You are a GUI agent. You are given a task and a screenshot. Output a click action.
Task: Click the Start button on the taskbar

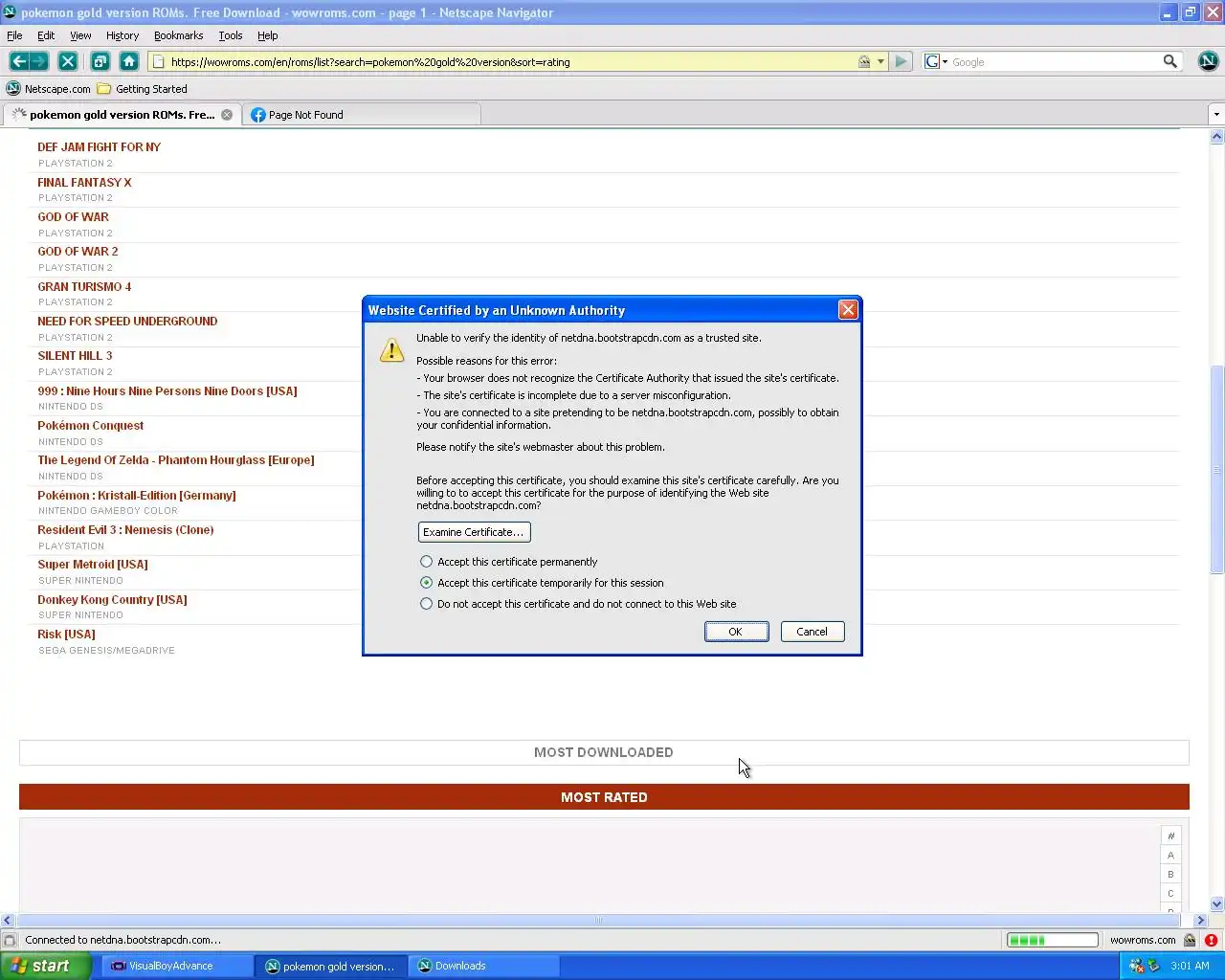[45, 966]
